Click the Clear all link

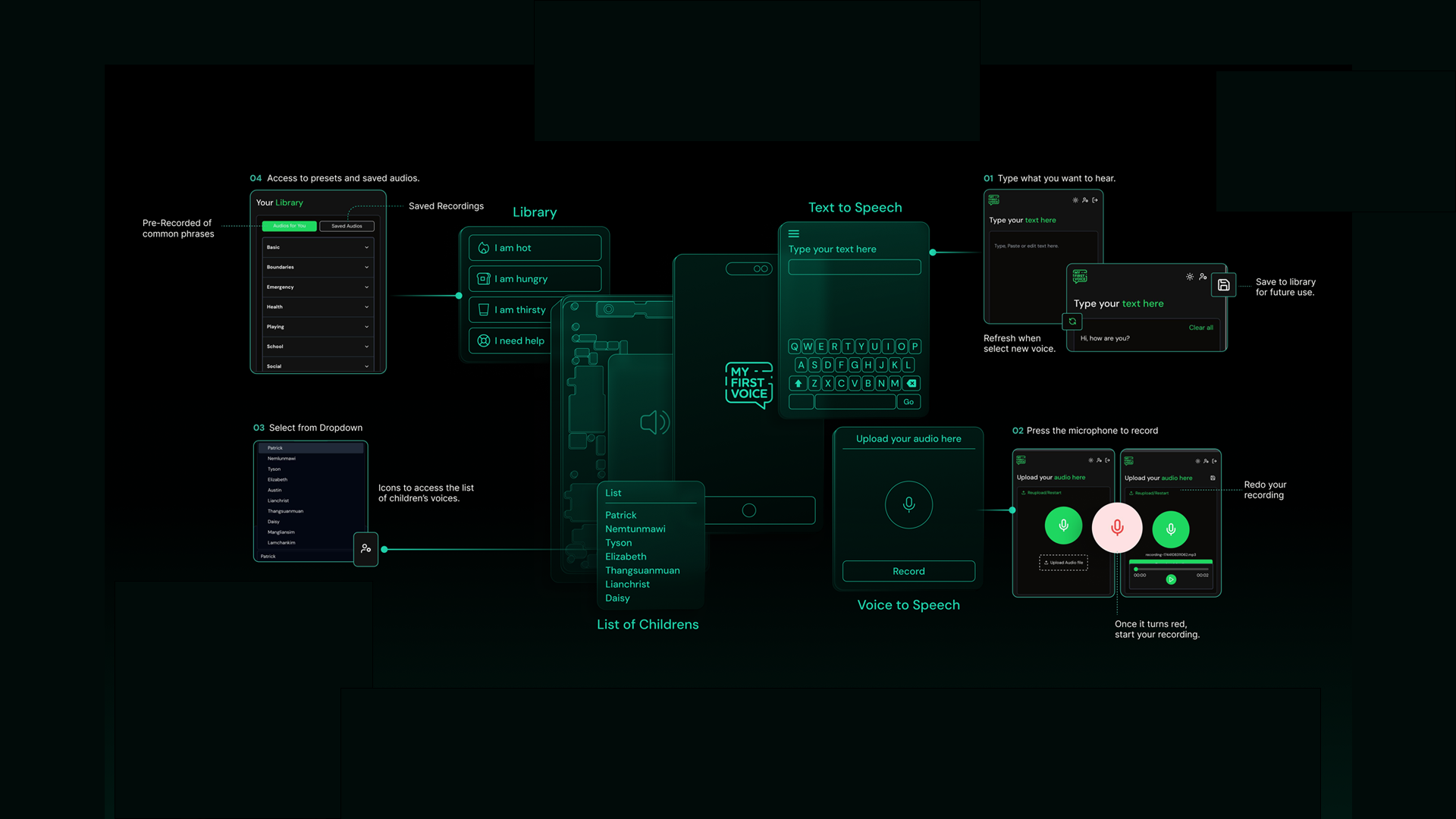pos(1200,328)
